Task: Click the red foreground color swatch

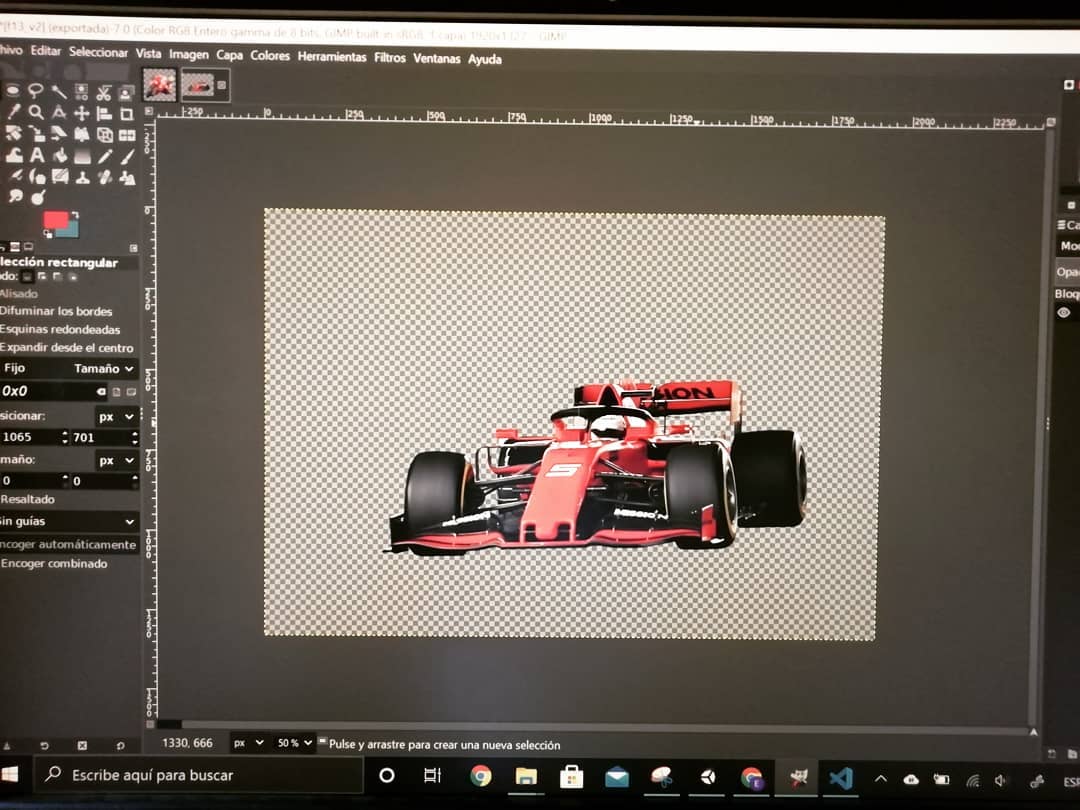Action: coord(55,220)
